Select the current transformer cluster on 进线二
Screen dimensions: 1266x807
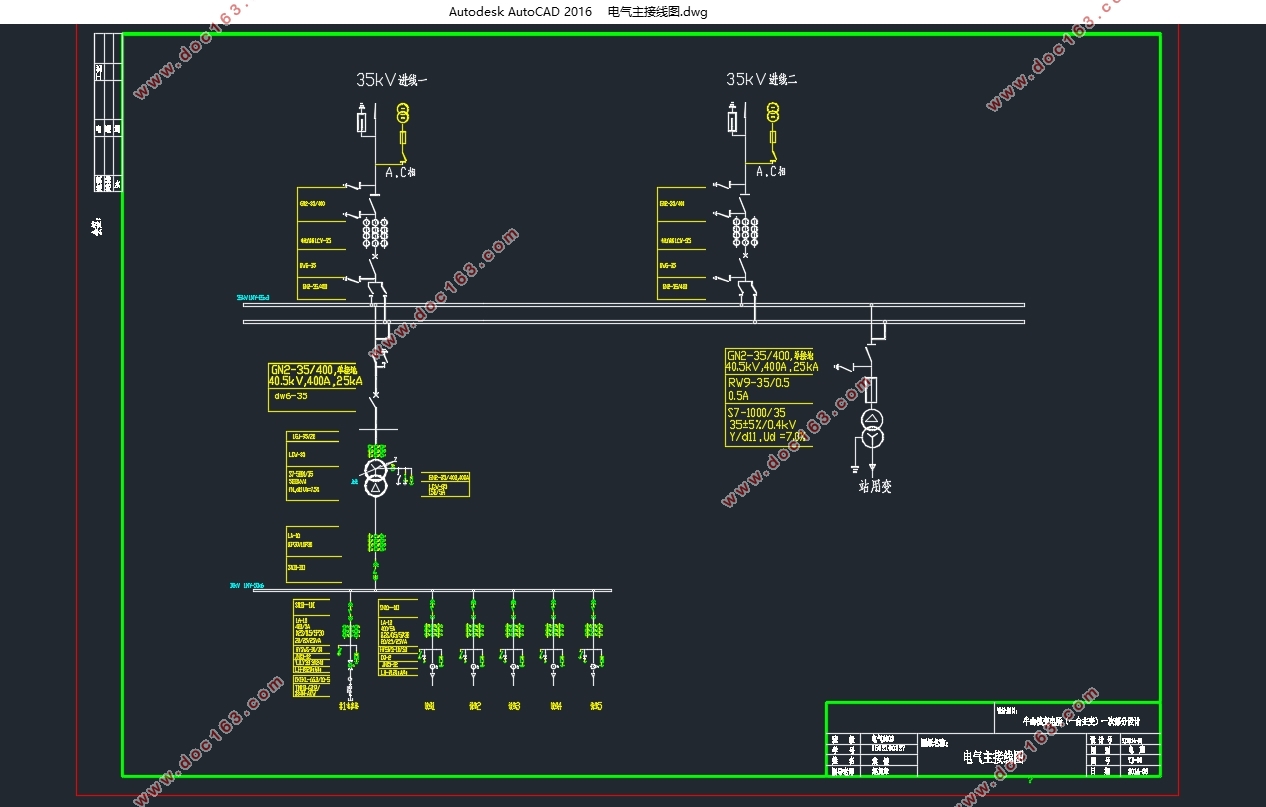(x=743, y=232)
